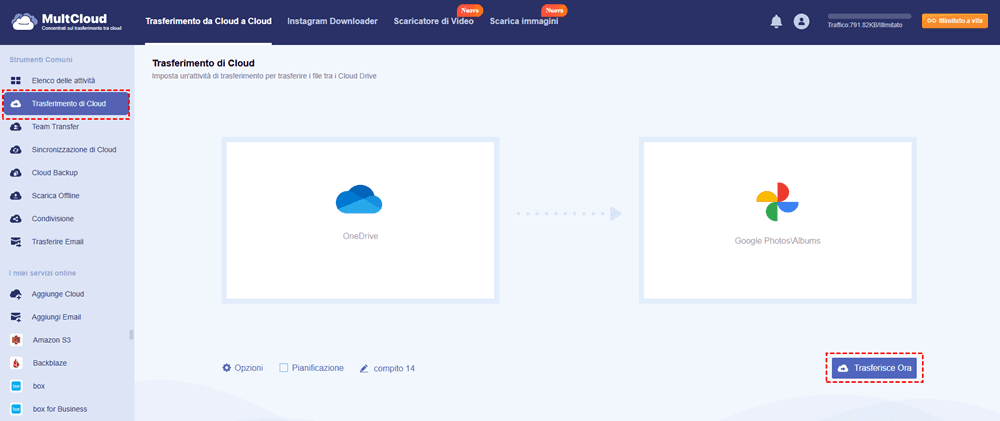This screenshot has height=421, width=1000.
Task: Click the Google Photos pinwheel logo
Action: click(x=777, y=202)
